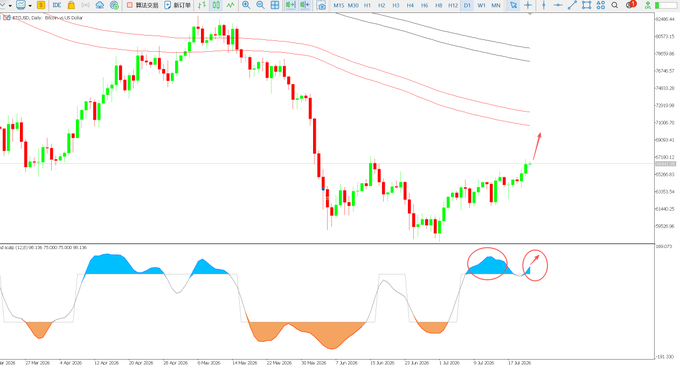This screenshot has width=680, height=365.
Task: Click the 6 May 2026 date label
Action: point(209,362)
